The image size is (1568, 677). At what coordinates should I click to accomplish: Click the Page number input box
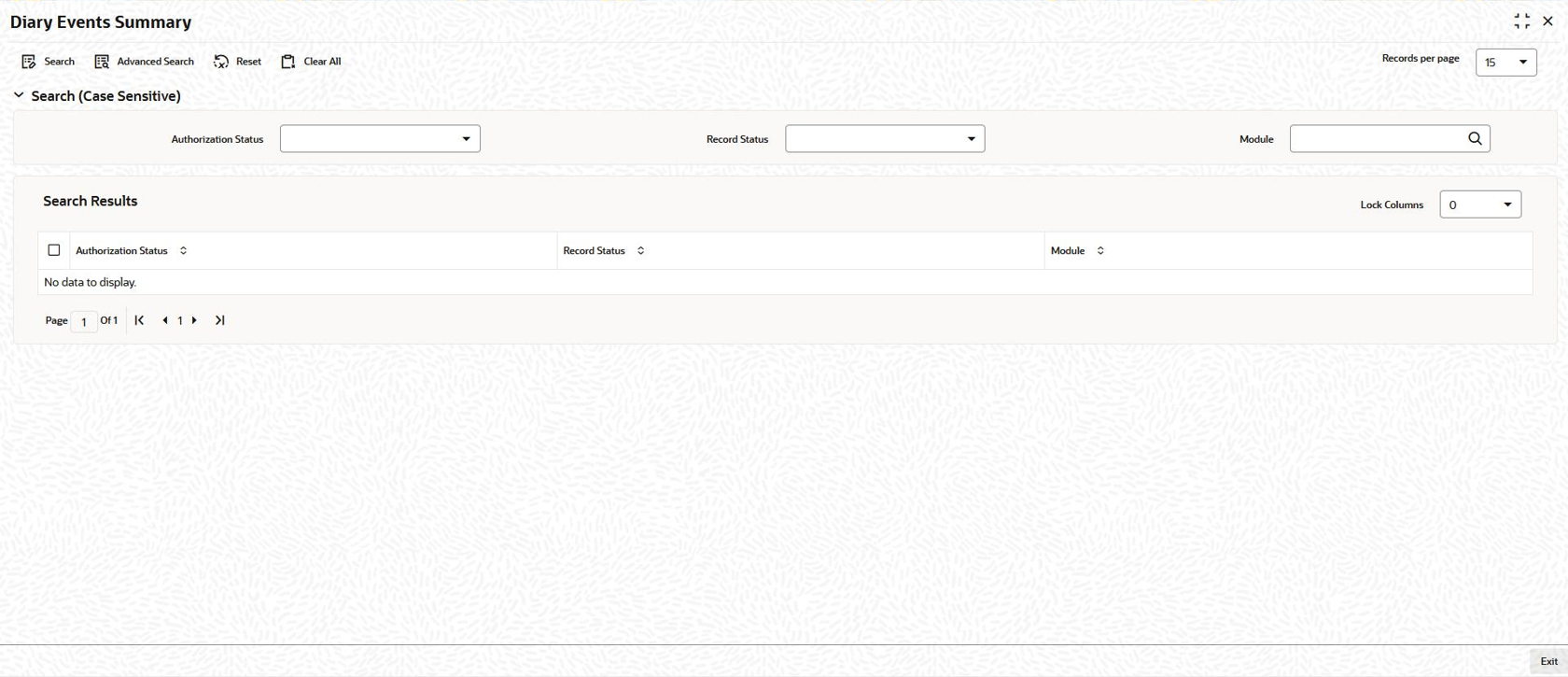(84, 321)
